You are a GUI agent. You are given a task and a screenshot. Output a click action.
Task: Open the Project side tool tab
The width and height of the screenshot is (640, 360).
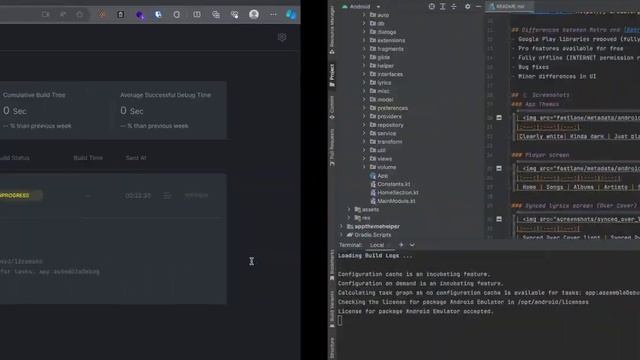pos(332,75)
